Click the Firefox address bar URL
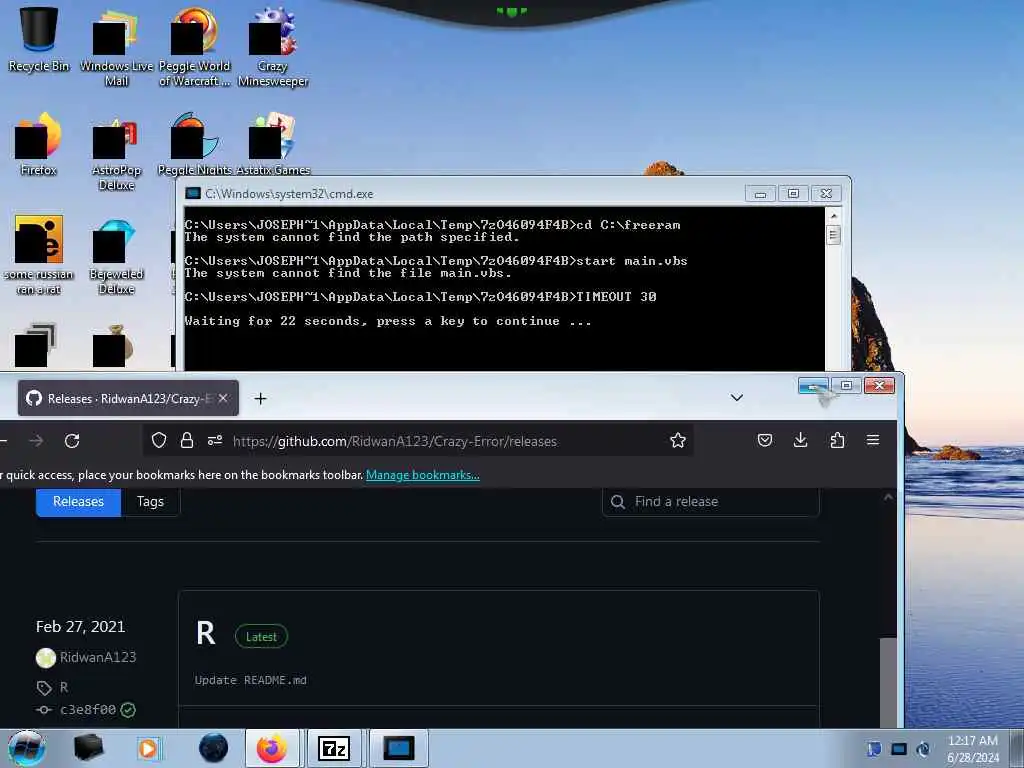1024x768 pixels. click(394, 441)
